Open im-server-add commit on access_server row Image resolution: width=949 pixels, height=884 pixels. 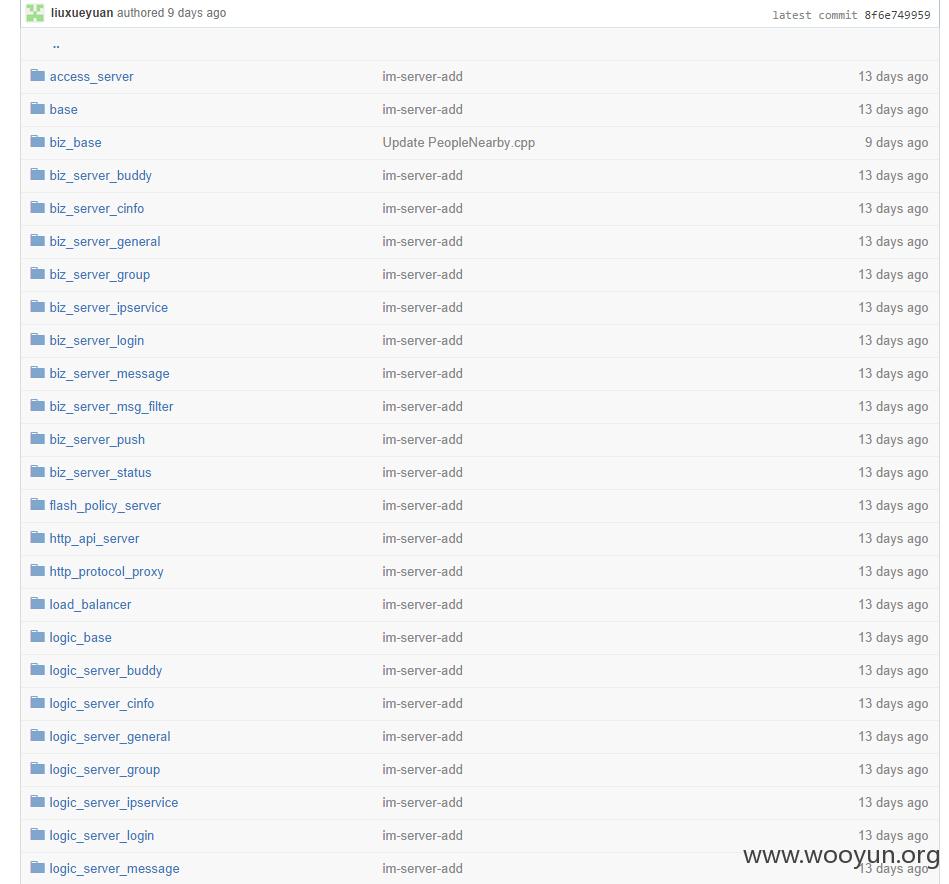point(422,76)
